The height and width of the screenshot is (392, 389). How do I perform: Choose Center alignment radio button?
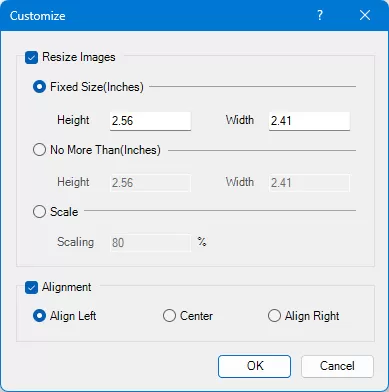(x=169, y=316)
